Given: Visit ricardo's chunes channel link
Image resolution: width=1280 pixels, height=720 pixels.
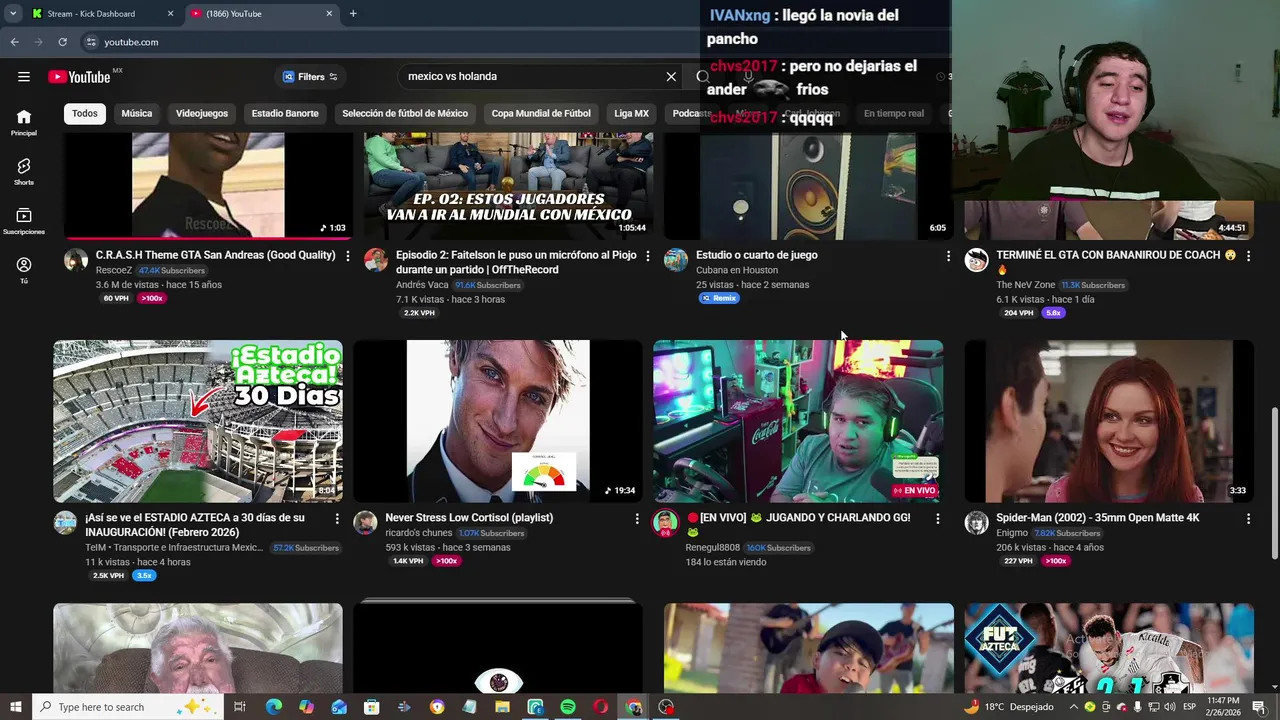Looking at the screenshot, I should point(419,533).
